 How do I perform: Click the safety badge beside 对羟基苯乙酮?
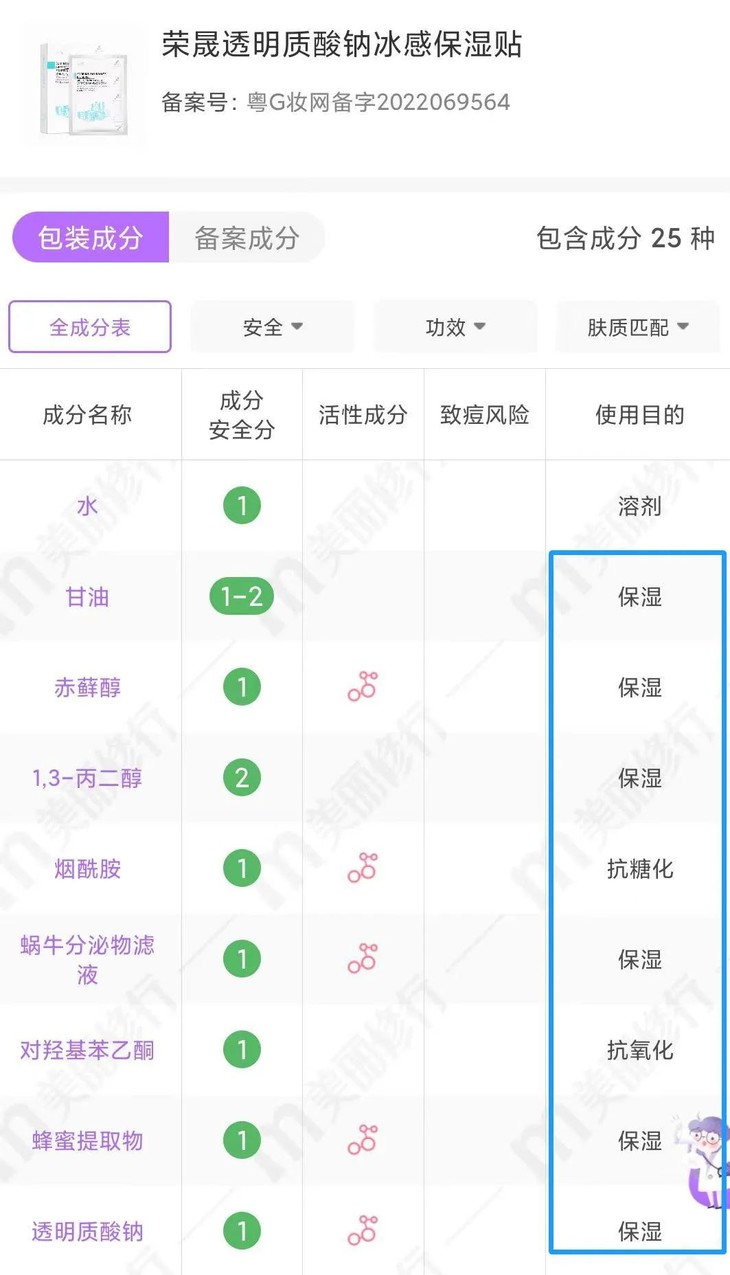tap(241, 1050)
